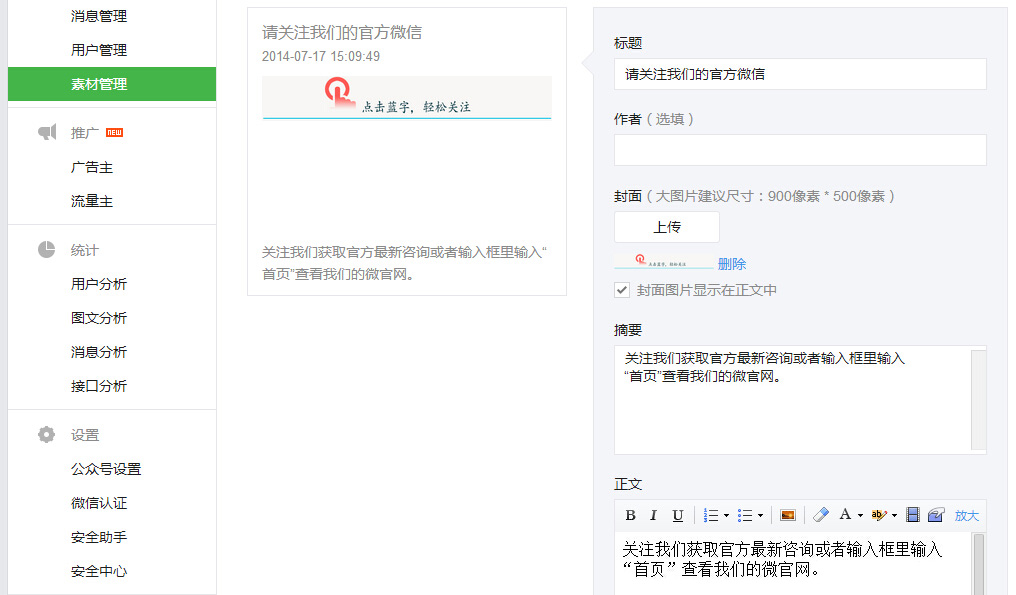Apply underline formatting in the editor

678,515
